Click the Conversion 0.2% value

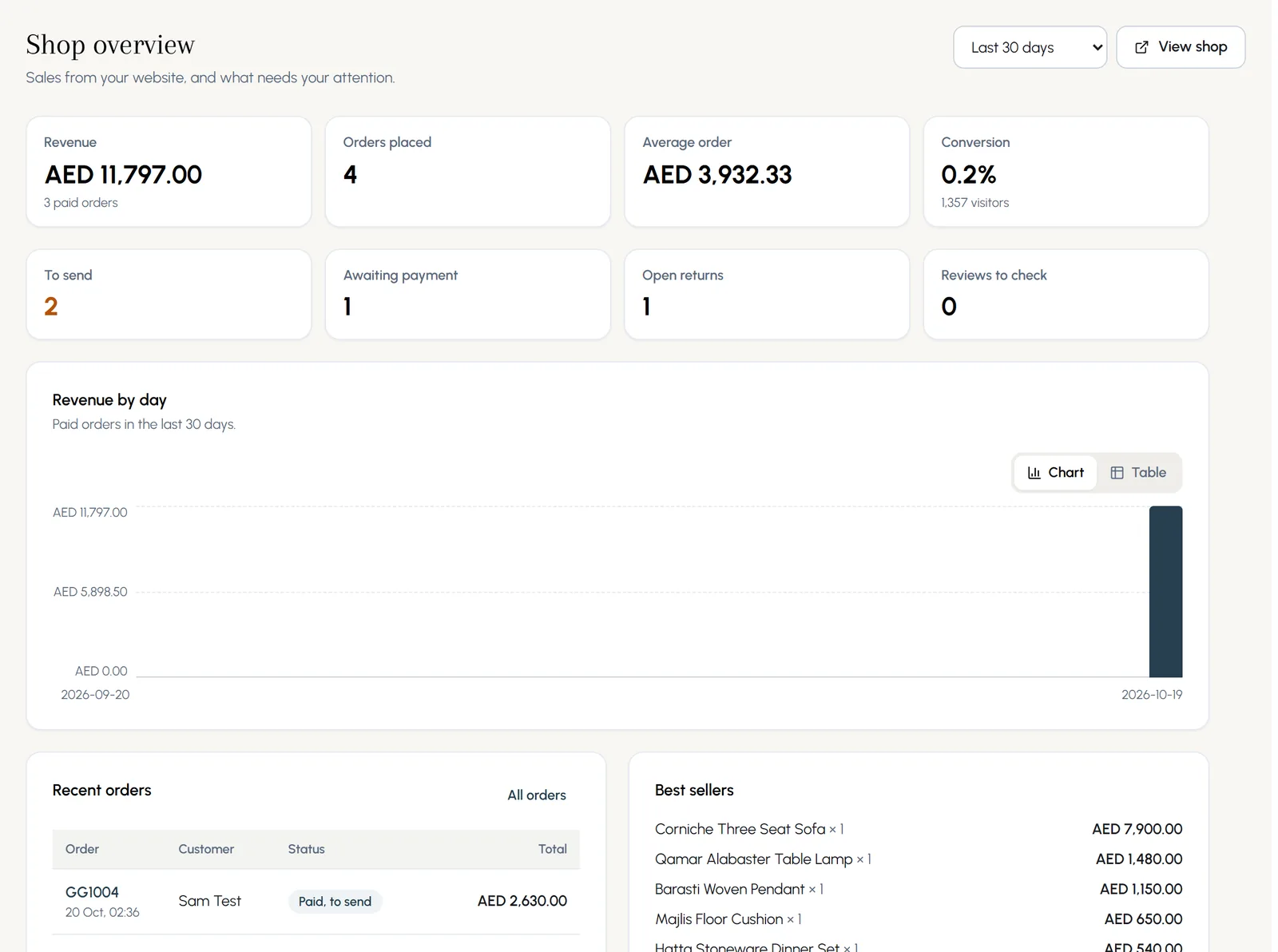click(969, 175)
